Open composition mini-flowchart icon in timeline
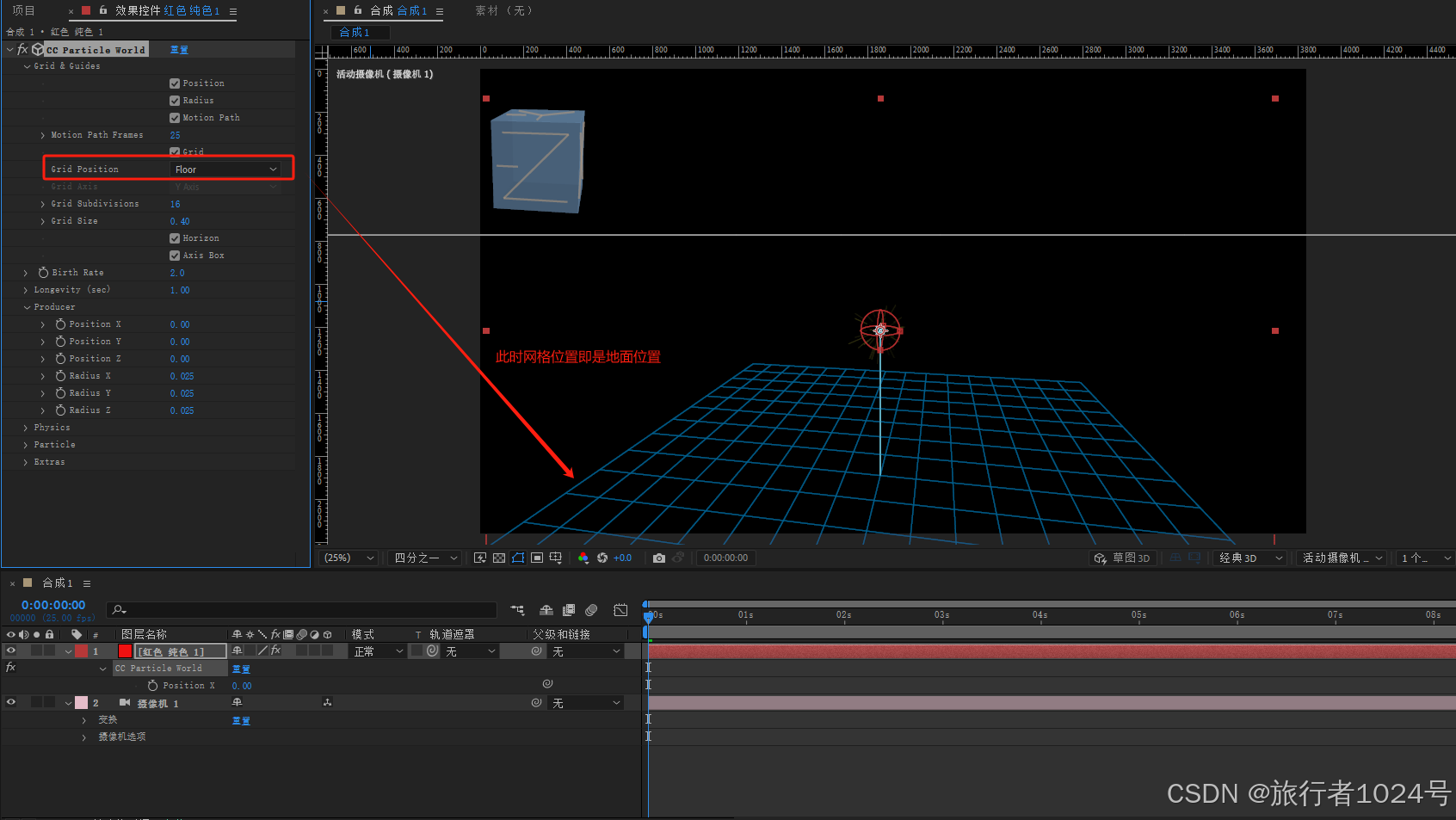 (x=517, y=610)
